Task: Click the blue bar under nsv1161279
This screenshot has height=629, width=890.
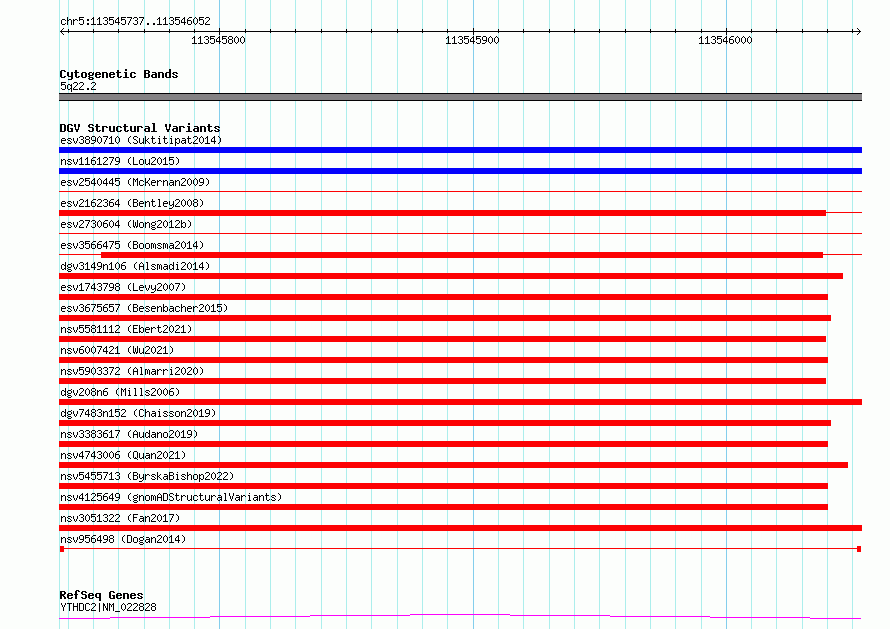Action: coord(460,171)
